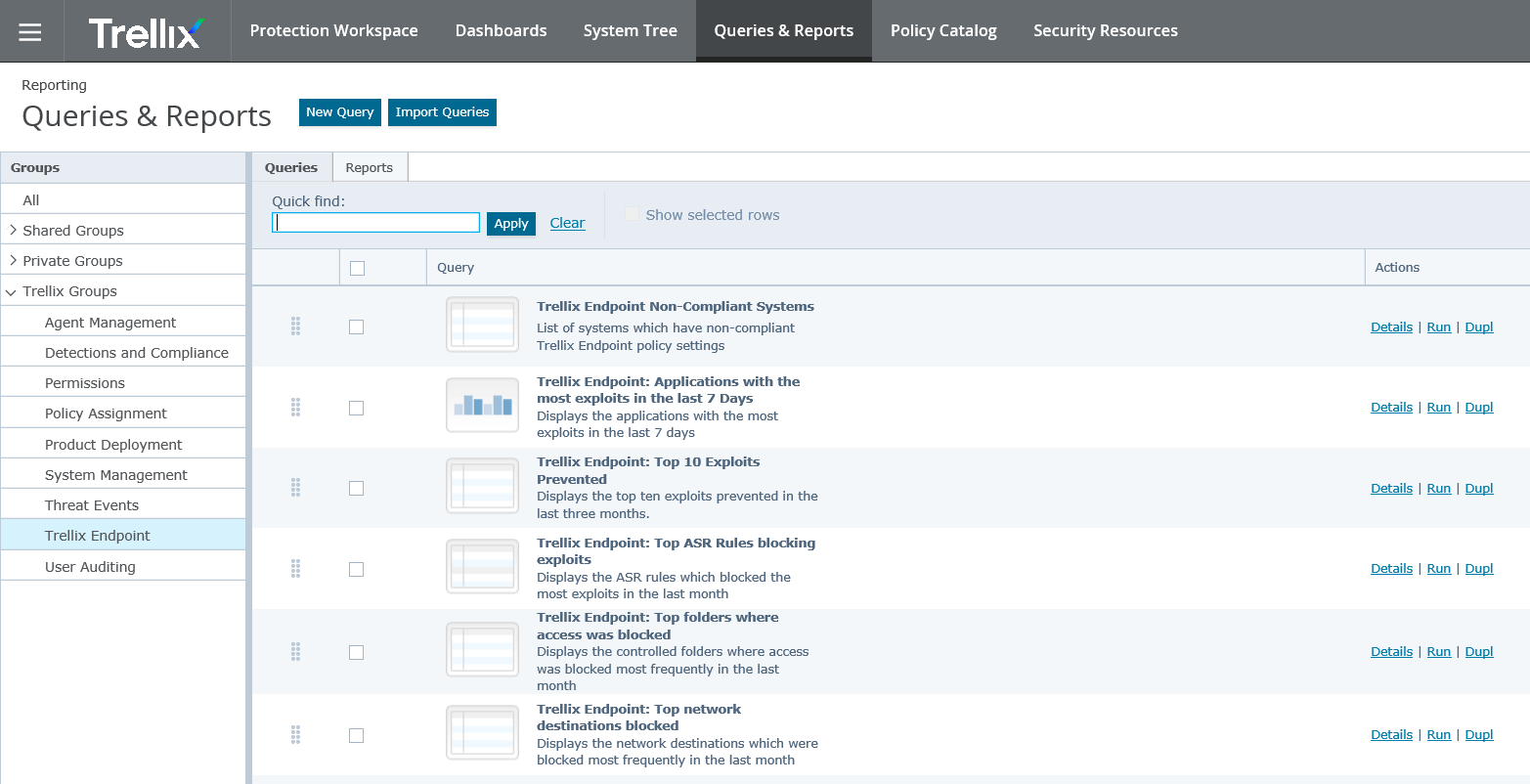The image size is (1530, 784).
Task: Click drag handle for Applications with most exploits row
Action: [x=295, y=408]
